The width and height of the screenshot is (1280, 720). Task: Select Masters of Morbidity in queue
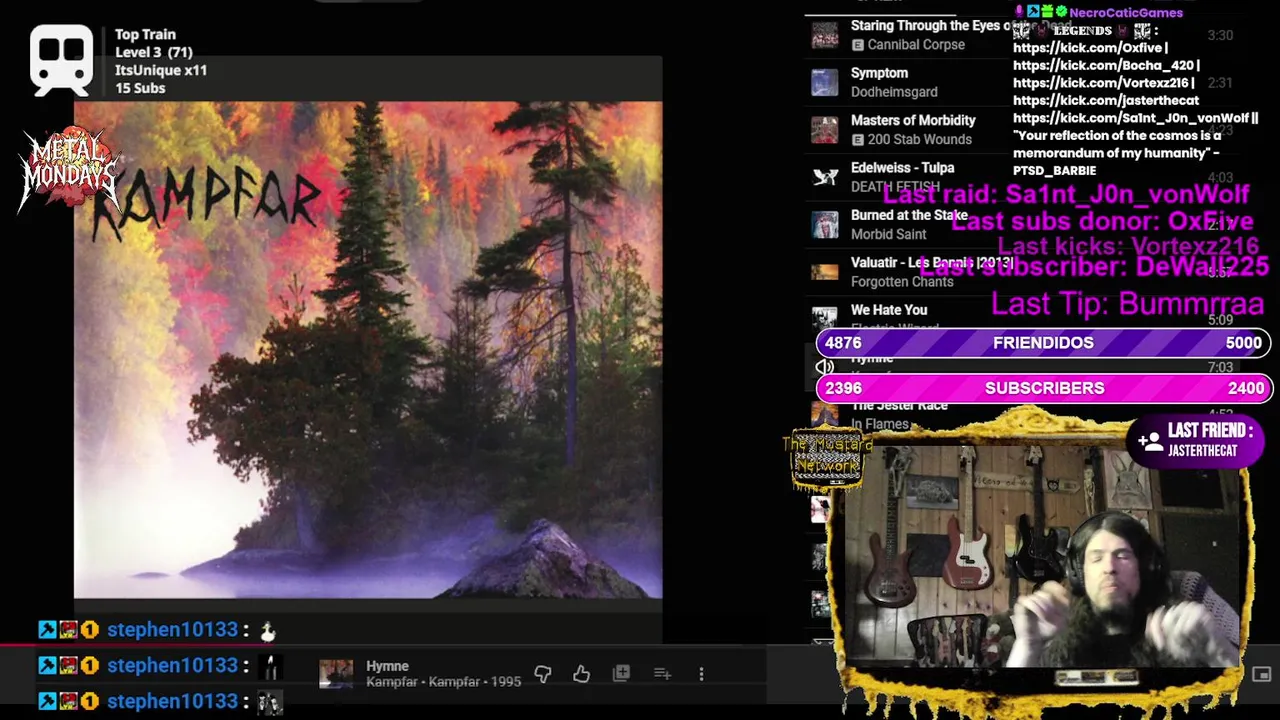[913, 120]
